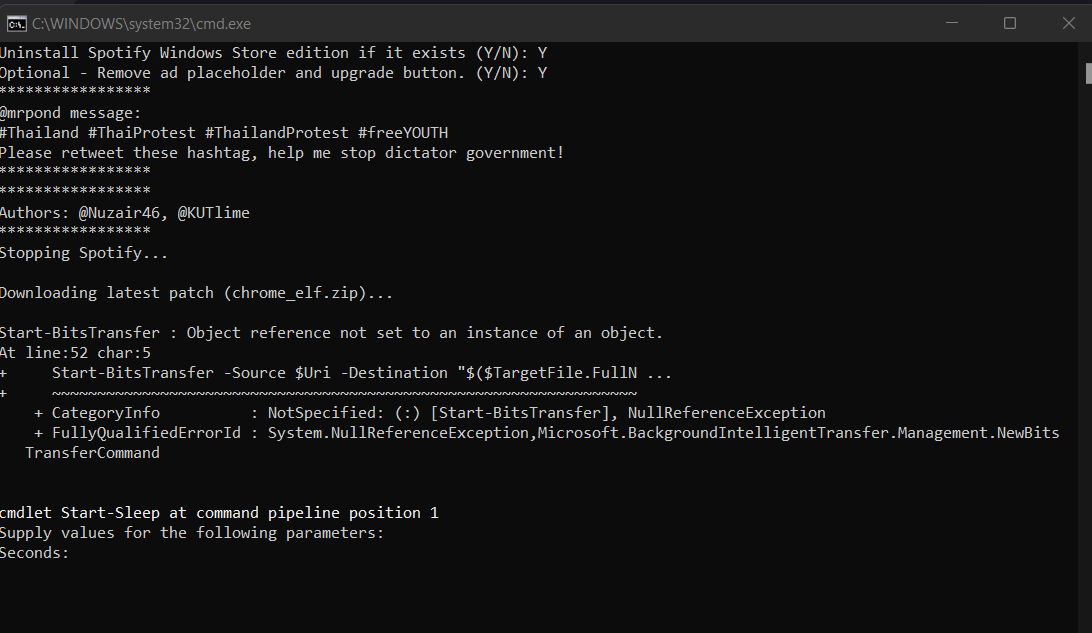Select the Stopping Spotify... status line
1092x633 pixels.
pyautogui.click(x=84, y=252)
